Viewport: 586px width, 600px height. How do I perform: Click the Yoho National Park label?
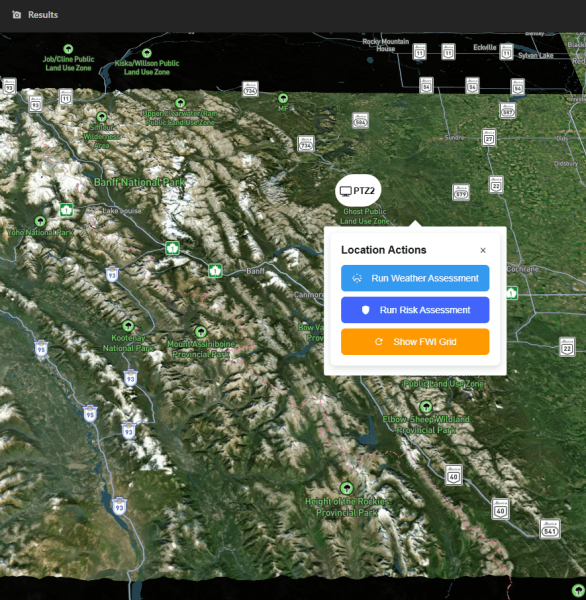point(40,232)
